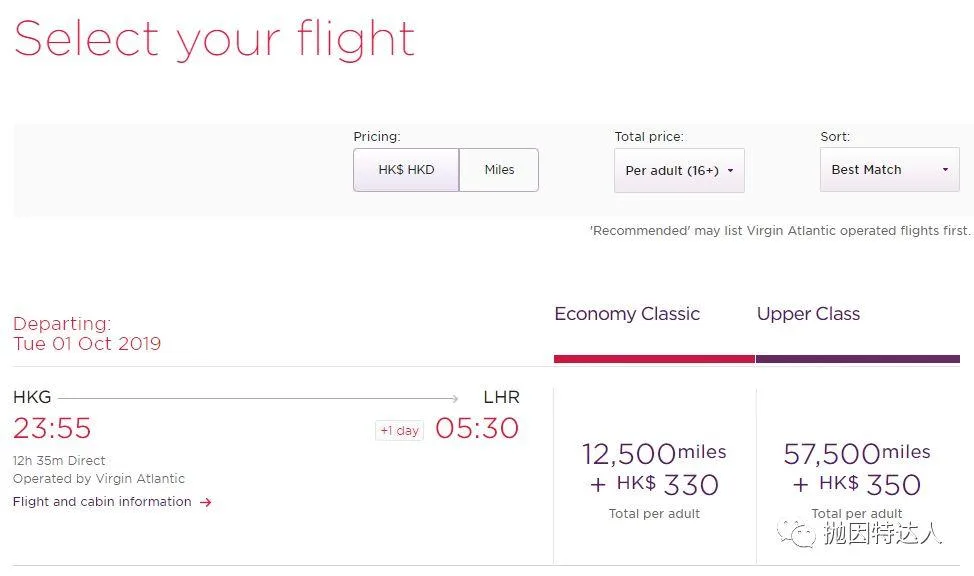Select the 12,500 miles Economy Classic fare
This screenshot has width=974, height=576.
tap(654, 468)
